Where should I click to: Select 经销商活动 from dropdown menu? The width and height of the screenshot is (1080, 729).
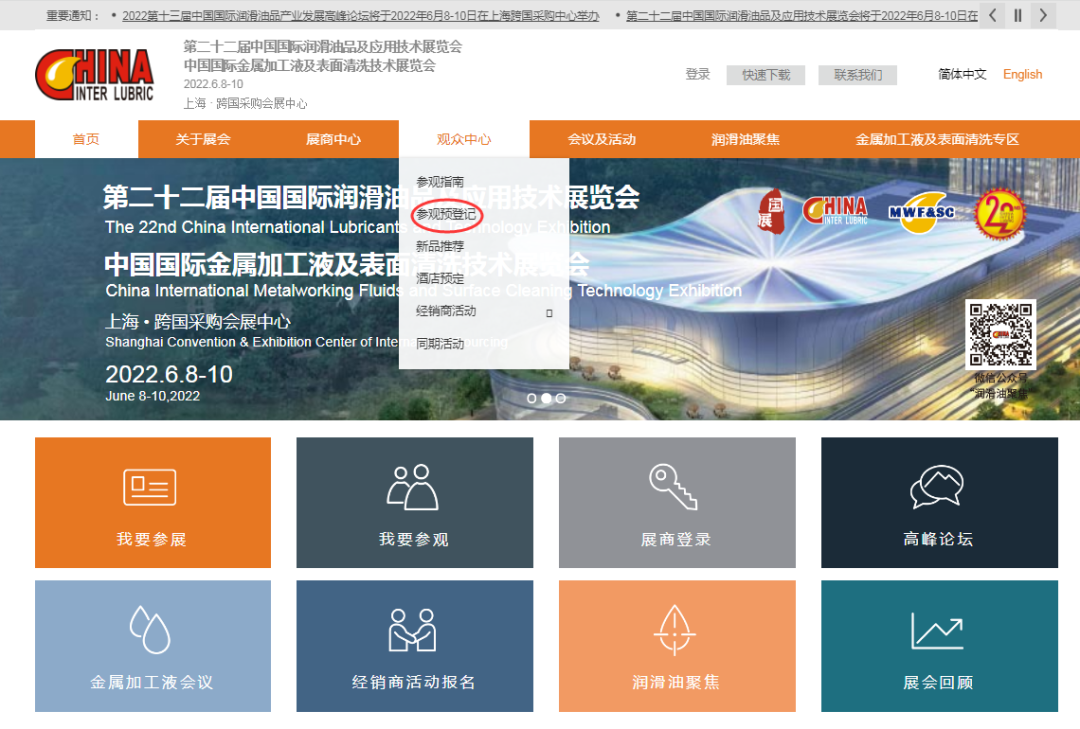(446, 311)
